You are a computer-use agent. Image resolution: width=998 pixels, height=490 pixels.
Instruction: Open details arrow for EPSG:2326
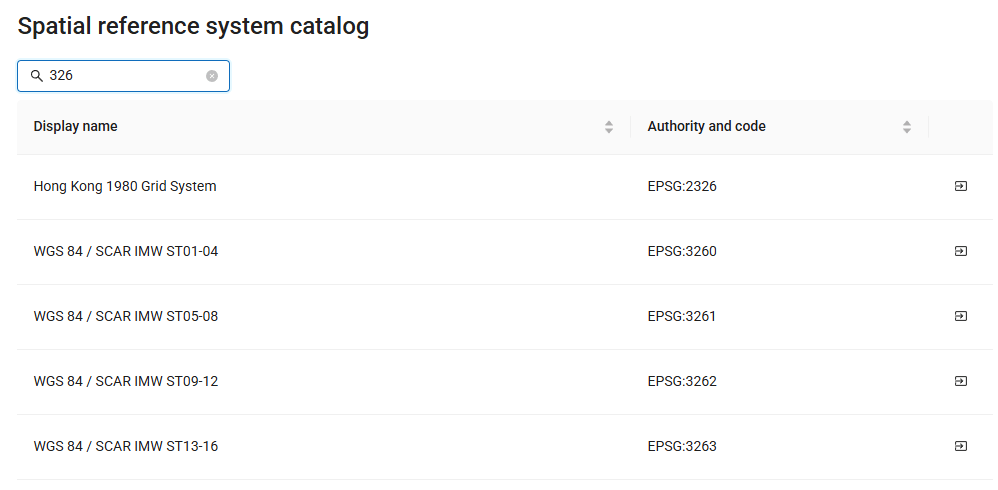pyautogui.click(x=961, y=186)
